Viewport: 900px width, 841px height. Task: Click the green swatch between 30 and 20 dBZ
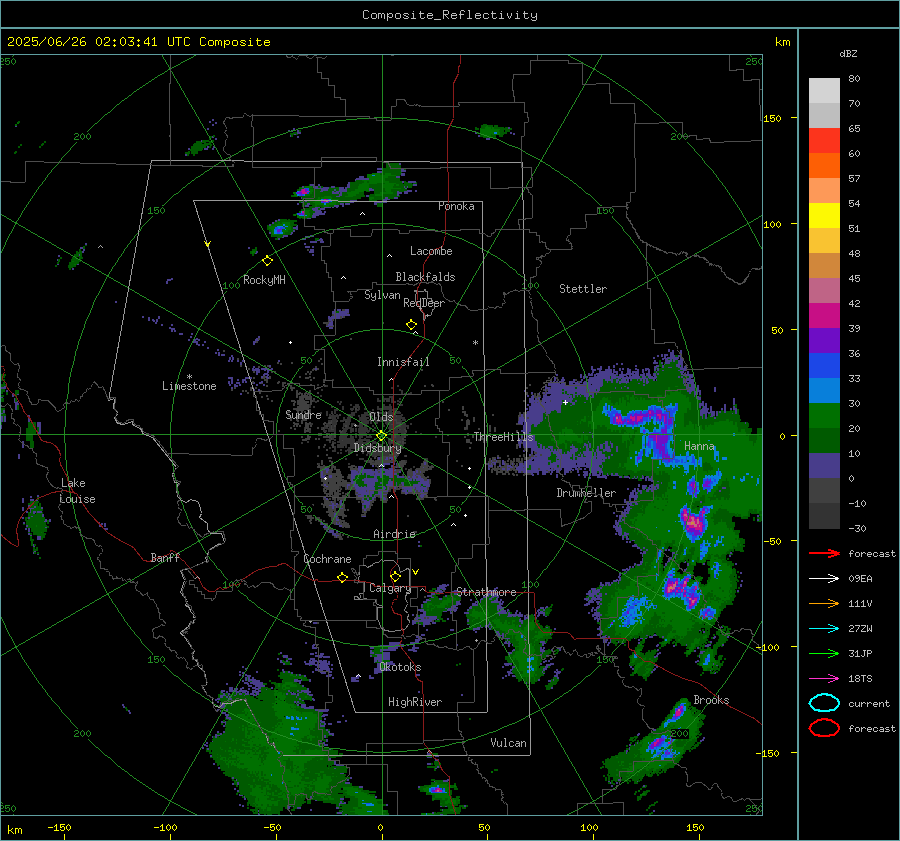[x=824, y=416]
